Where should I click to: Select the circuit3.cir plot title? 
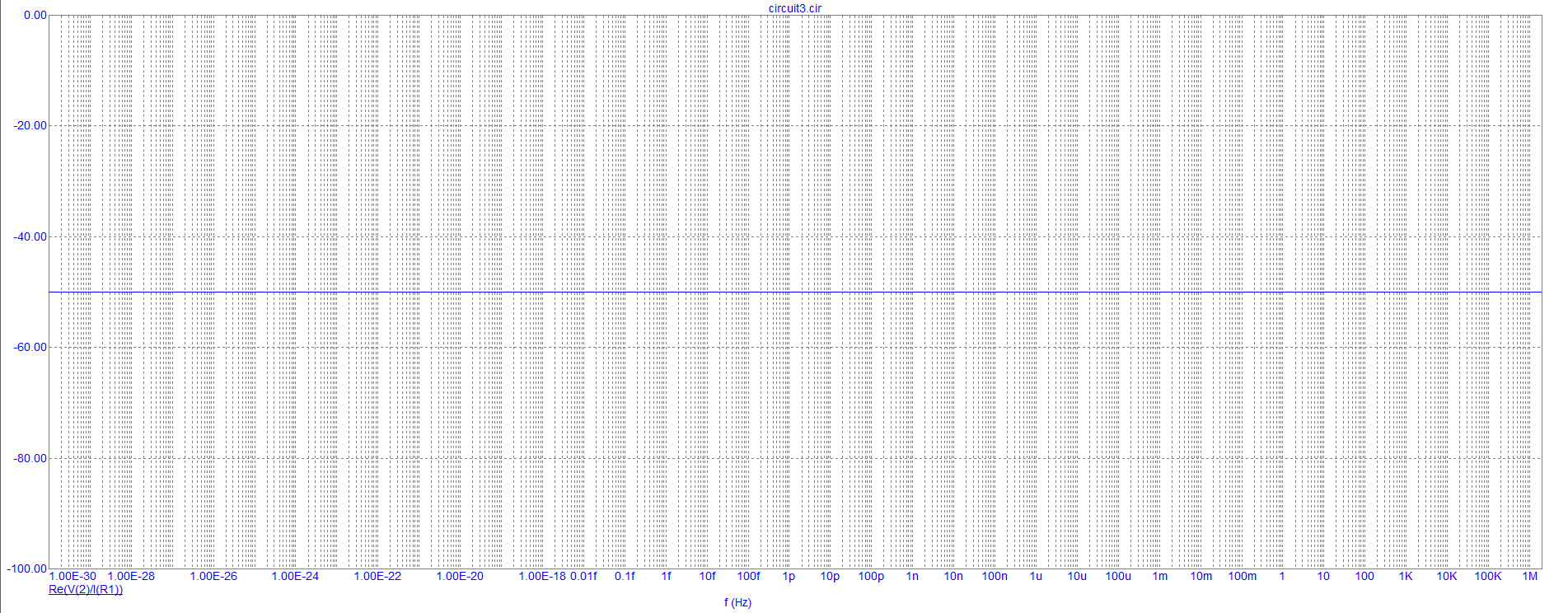(x=795, y=8)
